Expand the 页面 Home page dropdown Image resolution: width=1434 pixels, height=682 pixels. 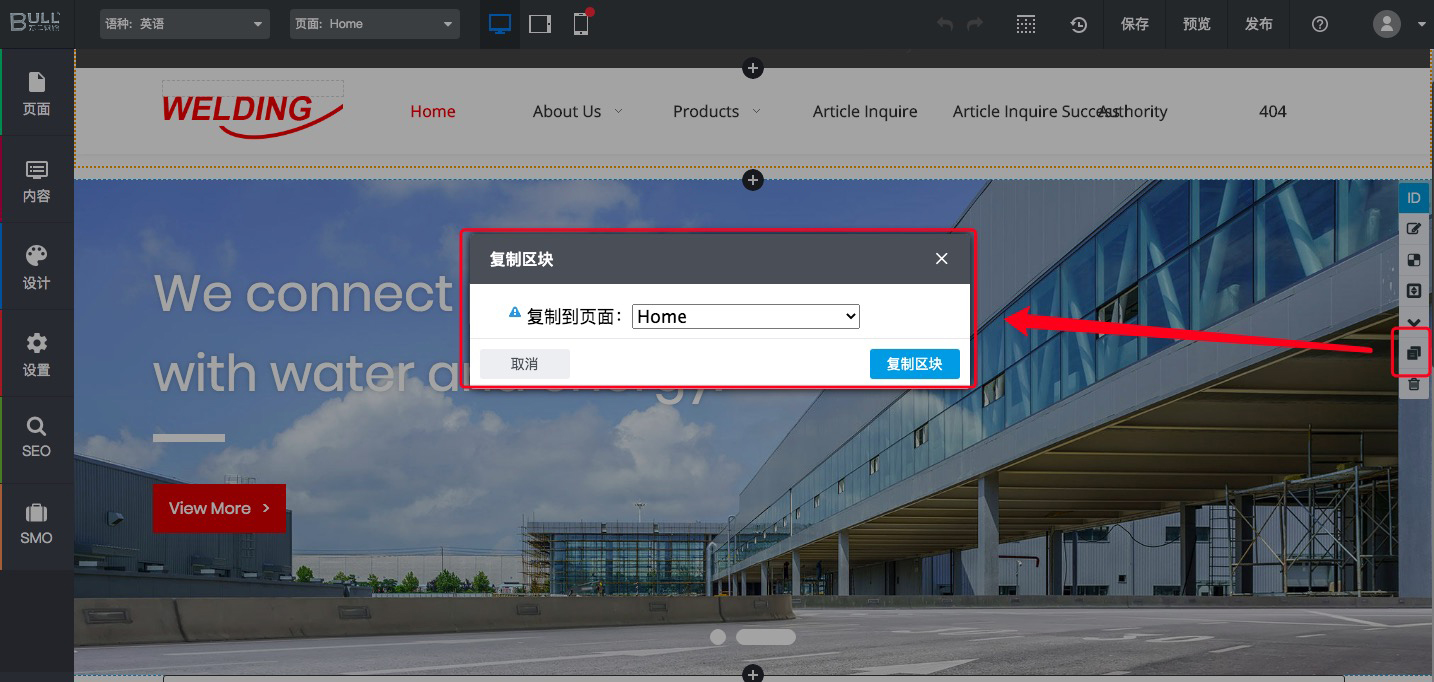click(375, 24)
